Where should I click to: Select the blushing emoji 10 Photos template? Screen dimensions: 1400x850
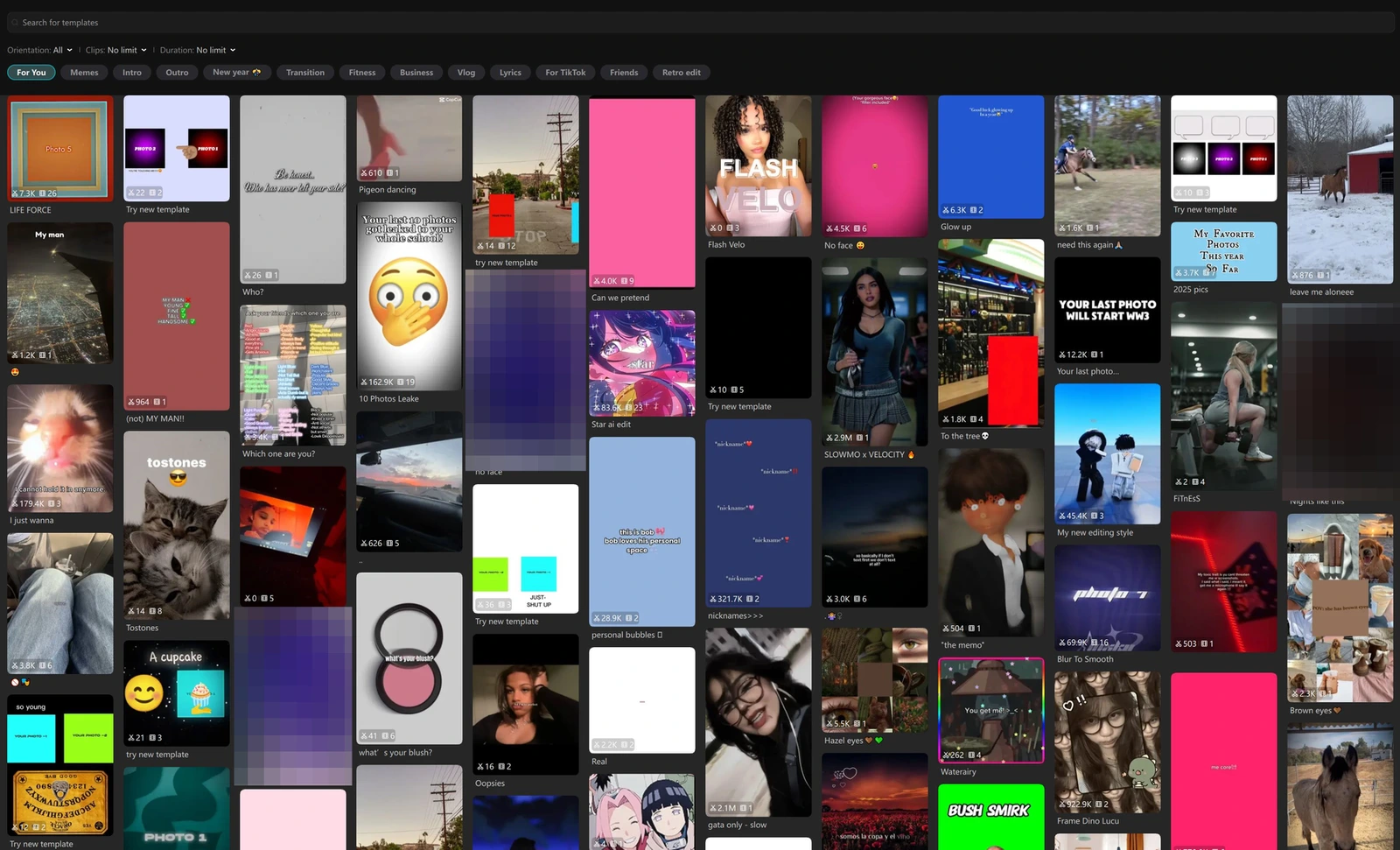click(409, 296)
